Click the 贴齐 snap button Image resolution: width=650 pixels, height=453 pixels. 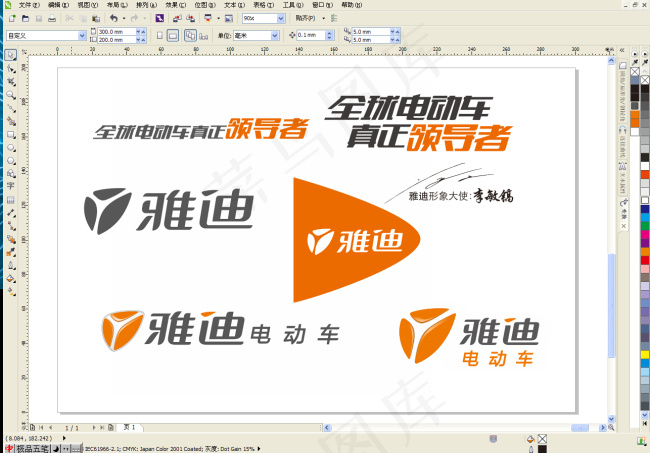tap(306, 18)
